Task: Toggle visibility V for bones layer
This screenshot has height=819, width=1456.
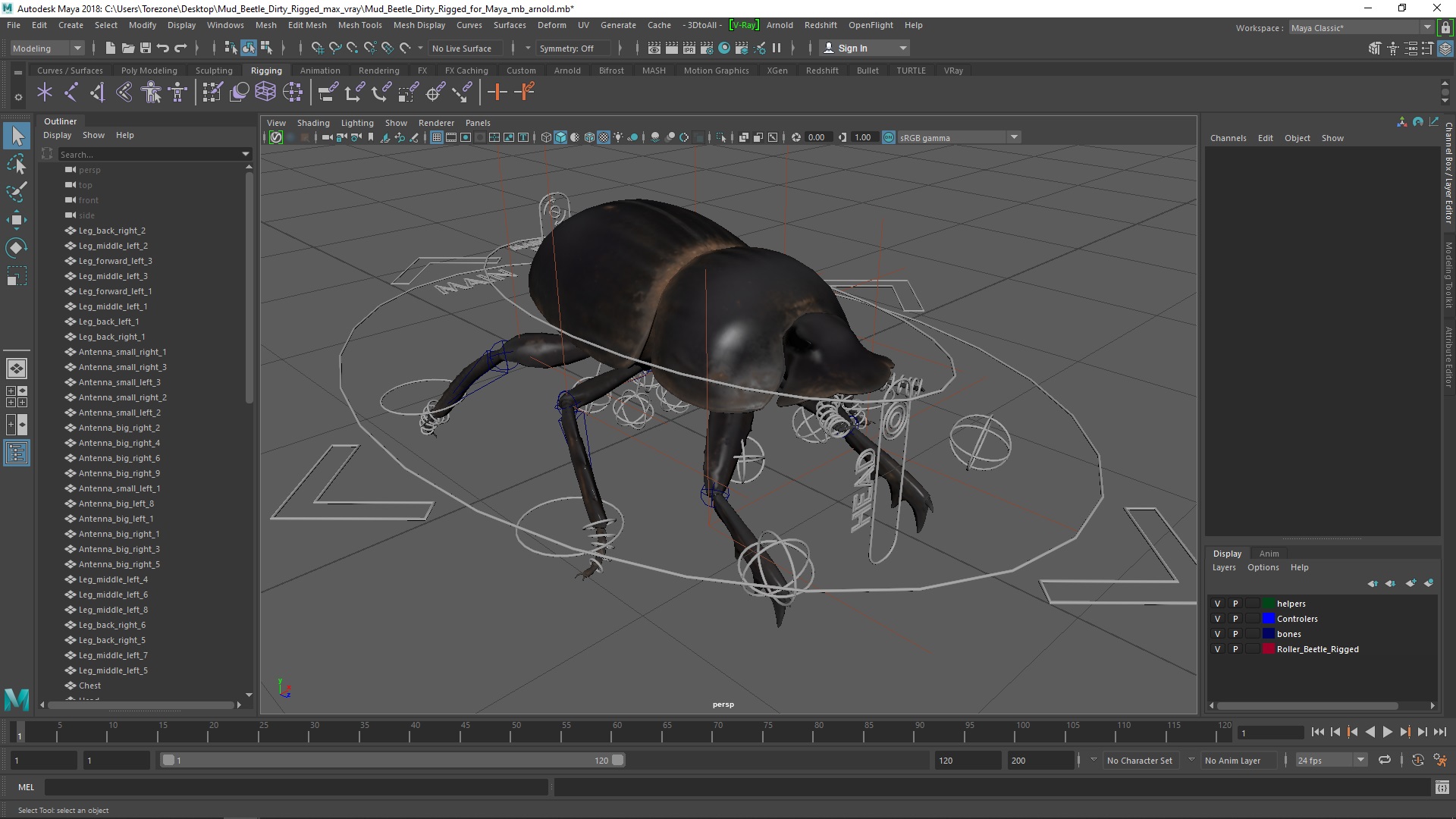Action: 1217,633
